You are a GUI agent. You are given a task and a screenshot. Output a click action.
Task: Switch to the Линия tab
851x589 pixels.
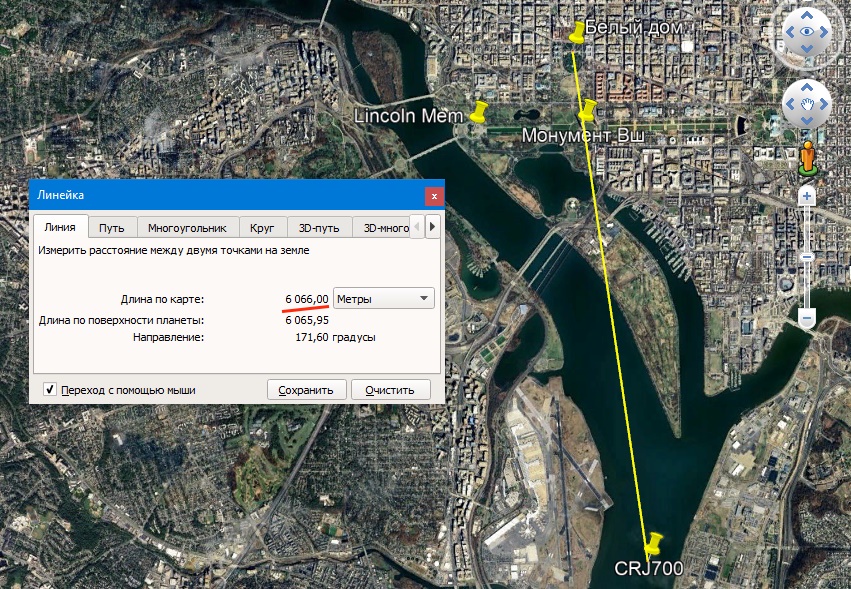point(60,227)
